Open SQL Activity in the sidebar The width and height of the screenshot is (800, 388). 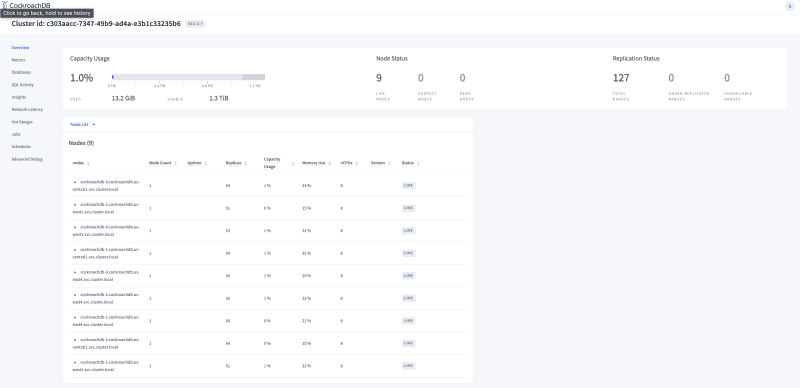coord(22,85)
